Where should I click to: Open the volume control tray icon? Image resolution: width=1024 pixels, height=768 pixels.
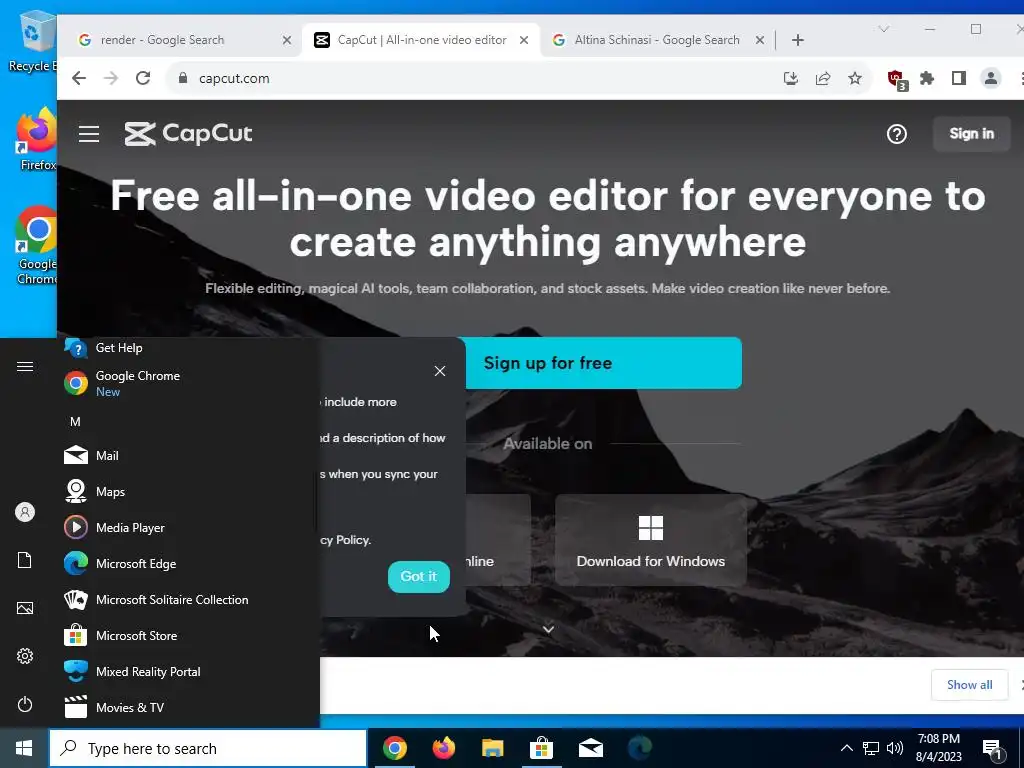click(895, 748)
